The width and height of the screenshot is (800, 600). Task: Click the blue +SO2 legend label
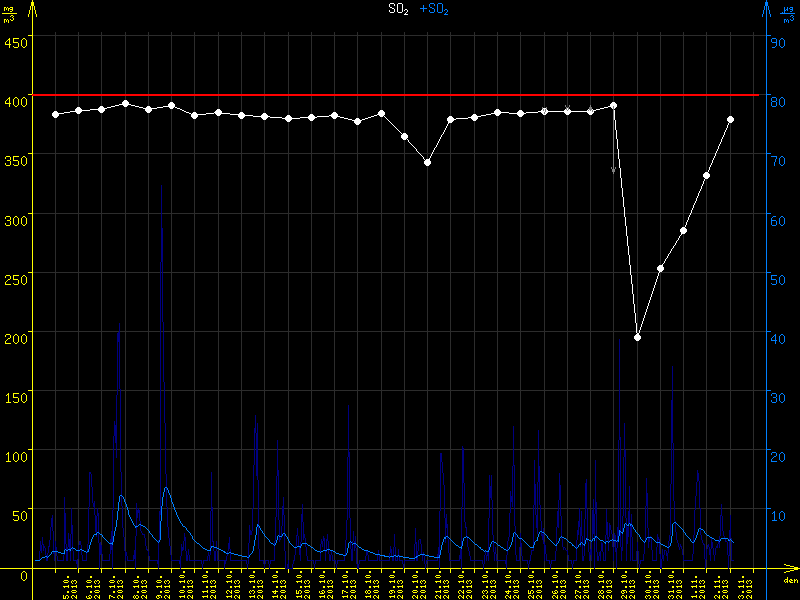(x=434, y=9)
